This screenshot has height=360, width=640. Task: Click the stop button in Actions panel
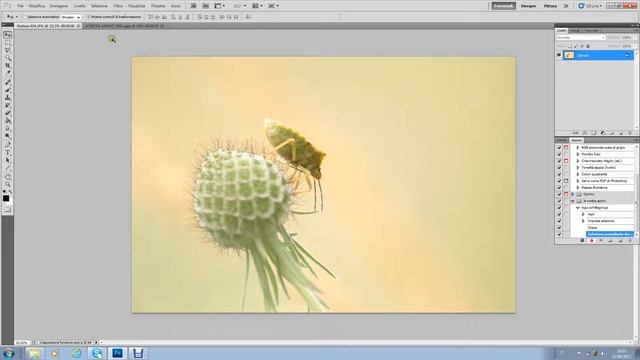coord(582,241)
